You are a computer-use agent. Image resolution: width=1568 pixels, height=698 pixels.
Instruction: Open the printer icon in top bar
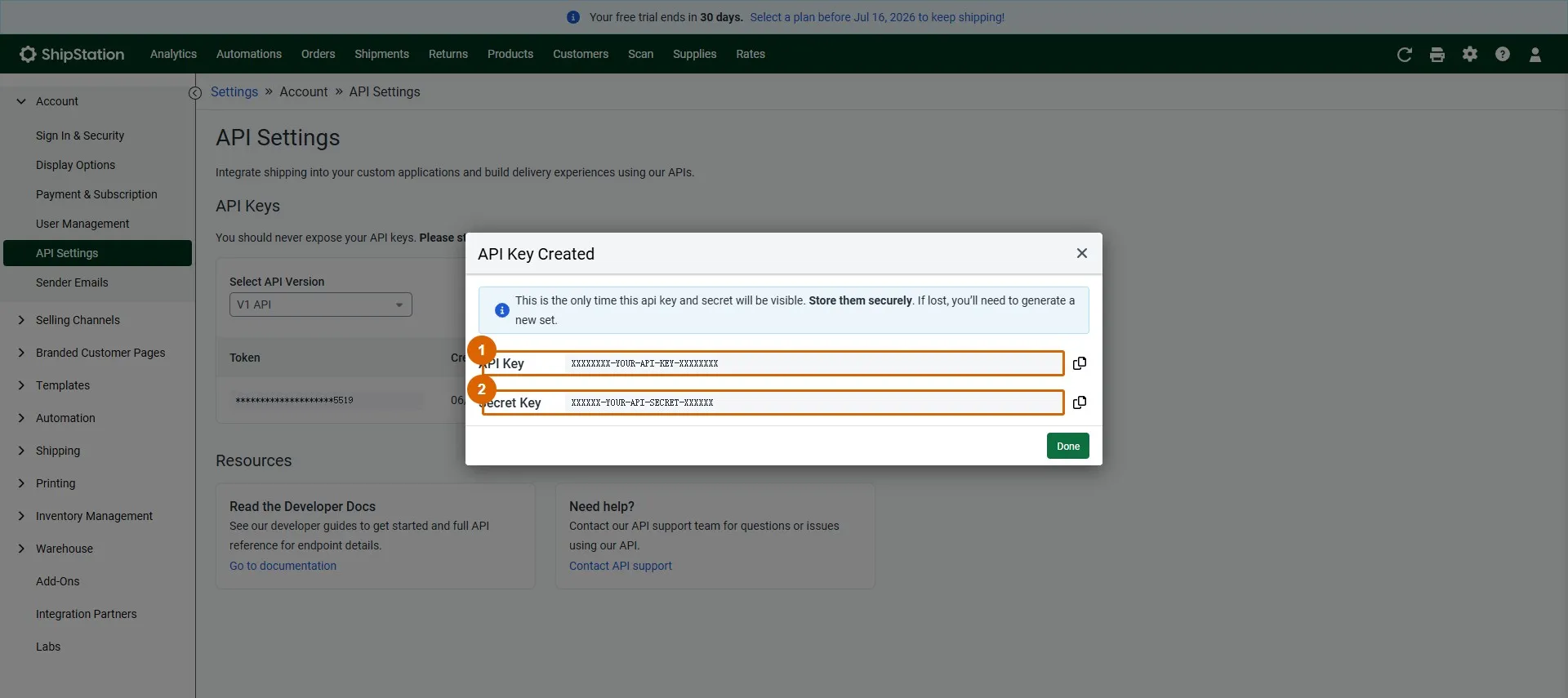(1437, 54)
